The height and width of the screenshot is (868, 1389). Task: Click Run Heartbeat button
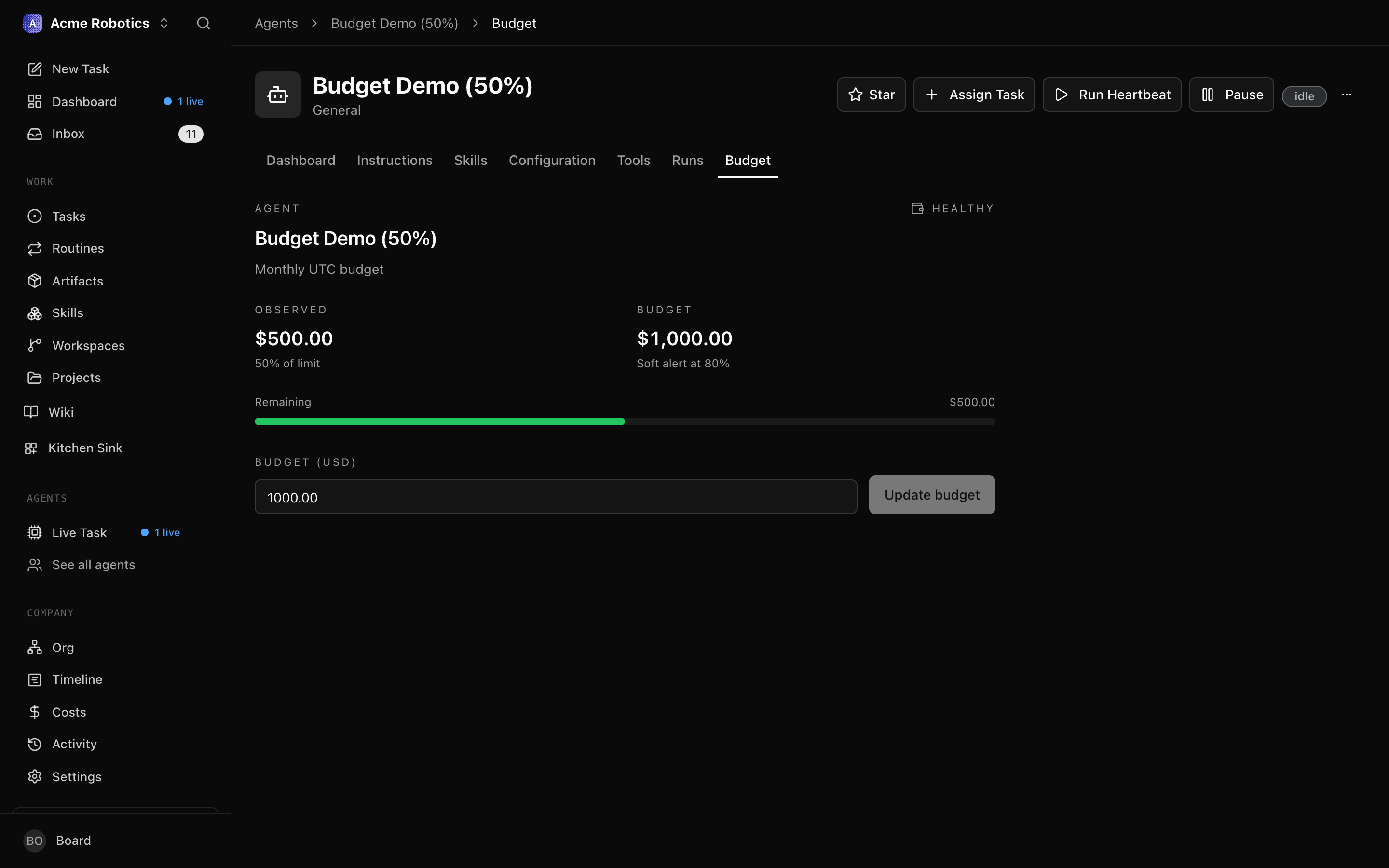(1112, 95)
